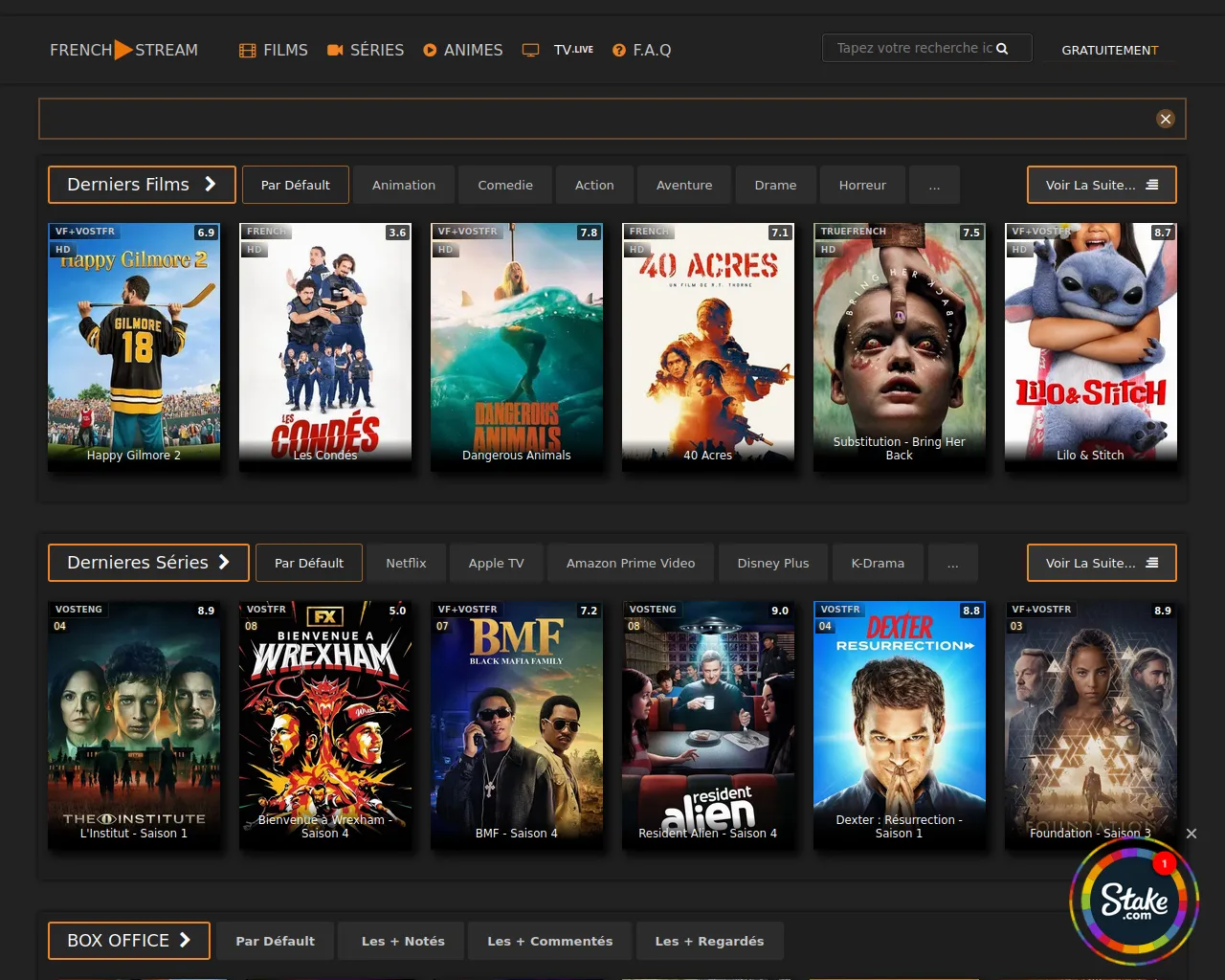The height and width of the screenshot is (980, 1225).
Task: Open the Dangerous Animals poster
Action: click(x=517, y=347)
